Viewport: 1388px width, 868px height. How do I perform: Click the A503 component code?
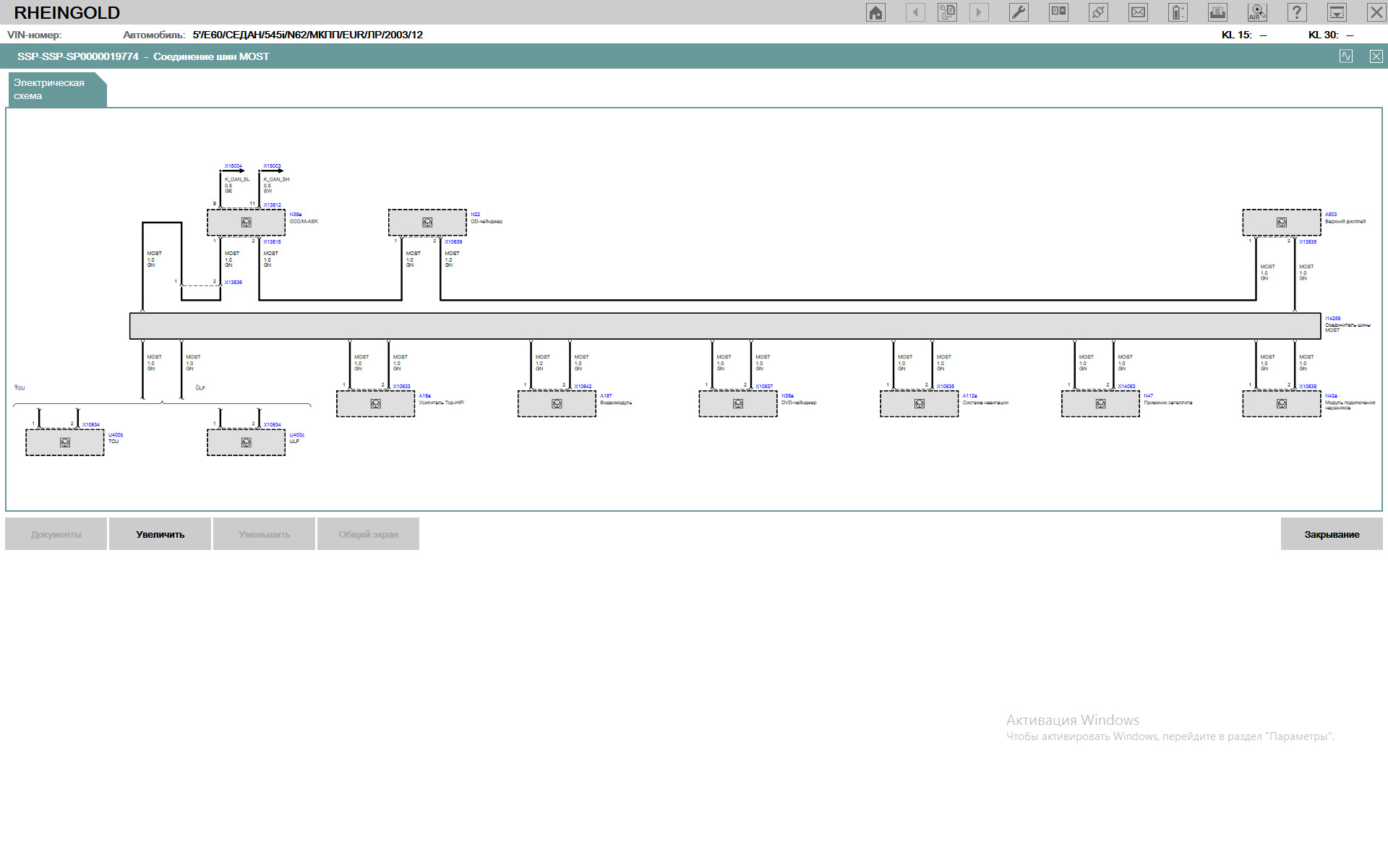click(x=1331, y=215)
